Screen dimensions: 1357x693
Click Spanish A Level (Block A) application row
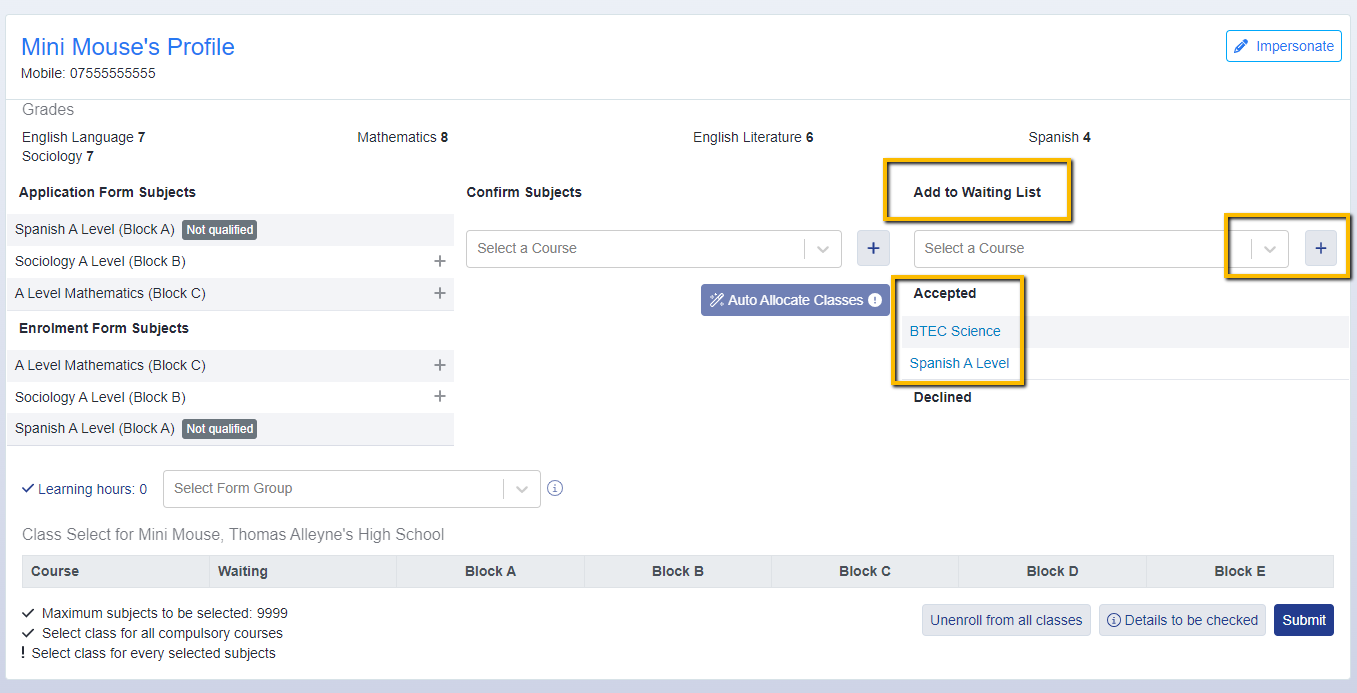230,229
